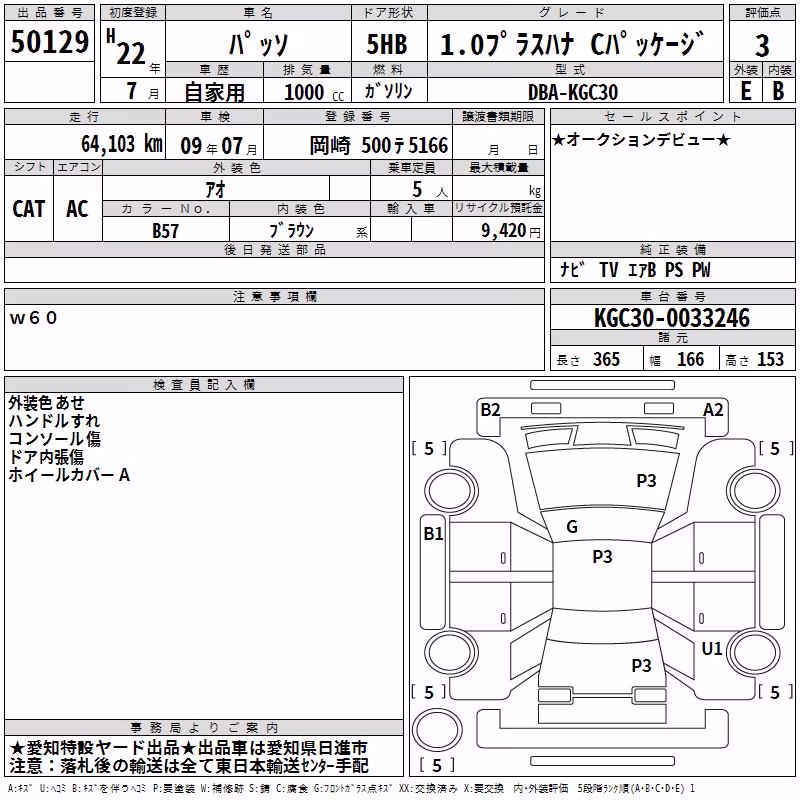800x800 pixels.
Task: Click overall evaluation score 3
Action: tap(762, 45)
